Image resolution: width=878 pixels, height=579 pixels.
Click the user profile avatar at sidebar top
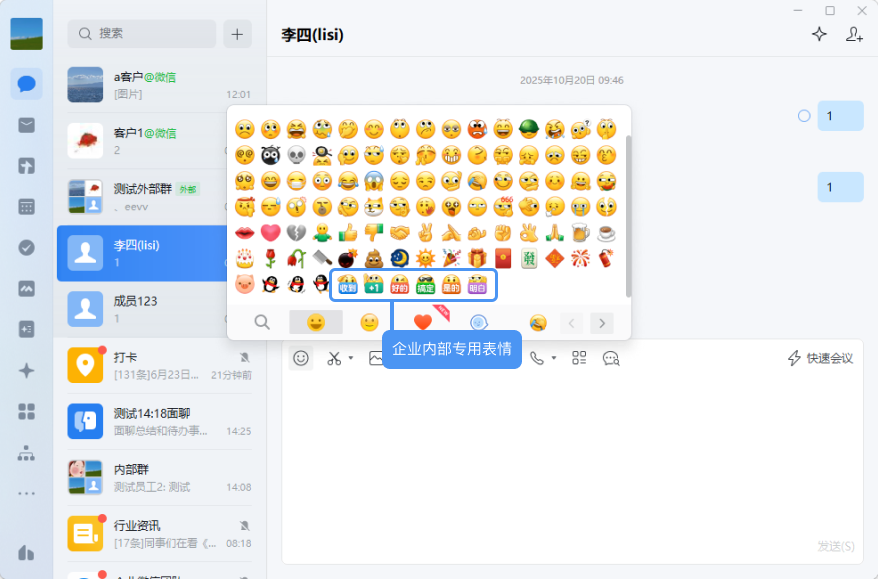26,34
